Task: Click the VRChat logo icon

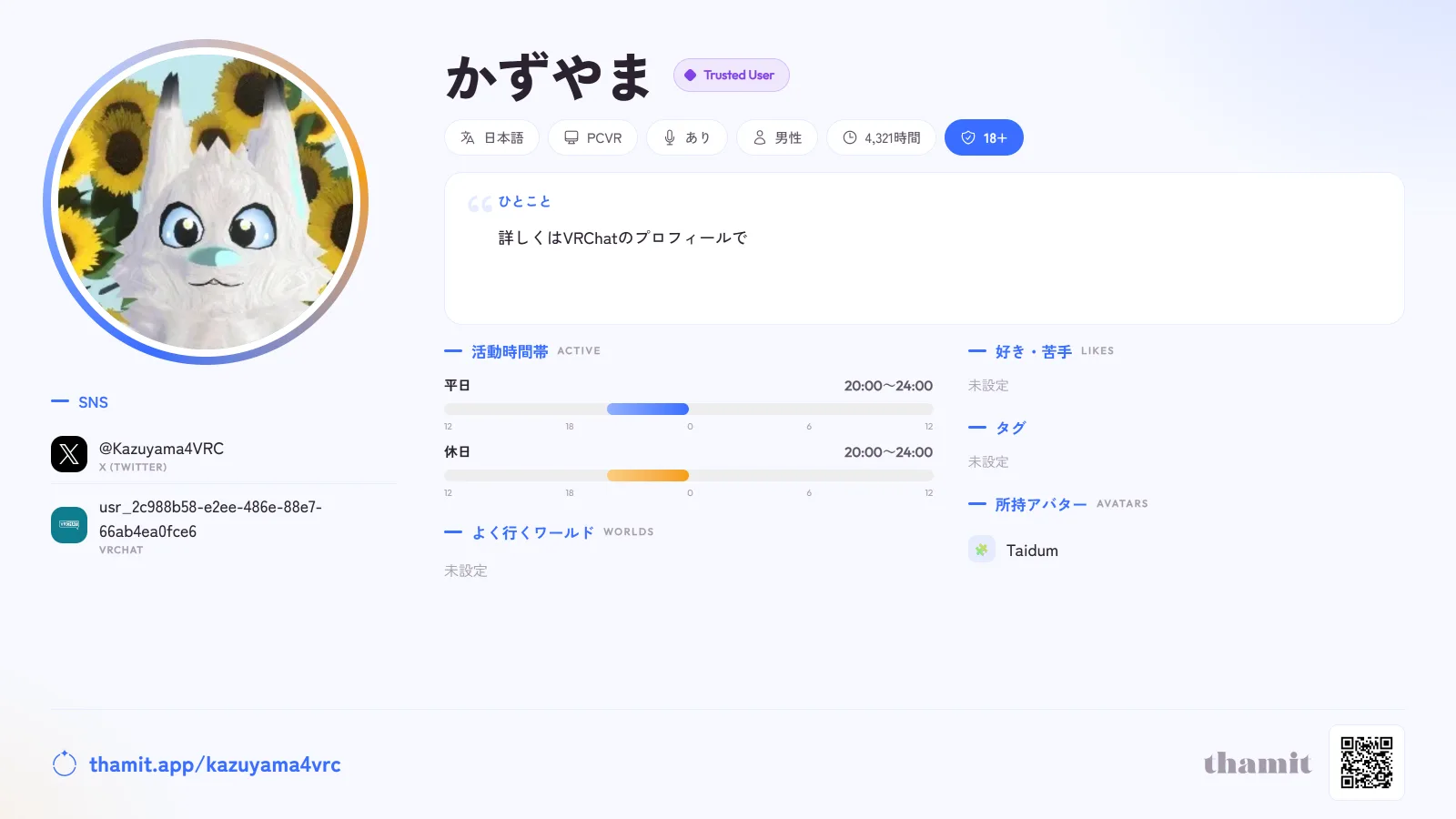Action: (x=69, y=525)
